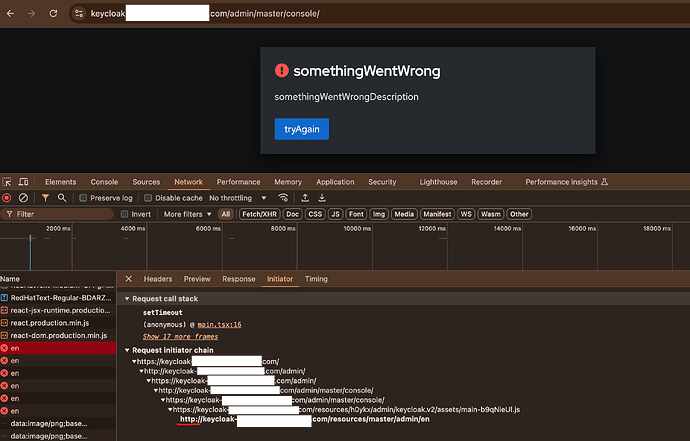Open the Security tab

(382, 182)
